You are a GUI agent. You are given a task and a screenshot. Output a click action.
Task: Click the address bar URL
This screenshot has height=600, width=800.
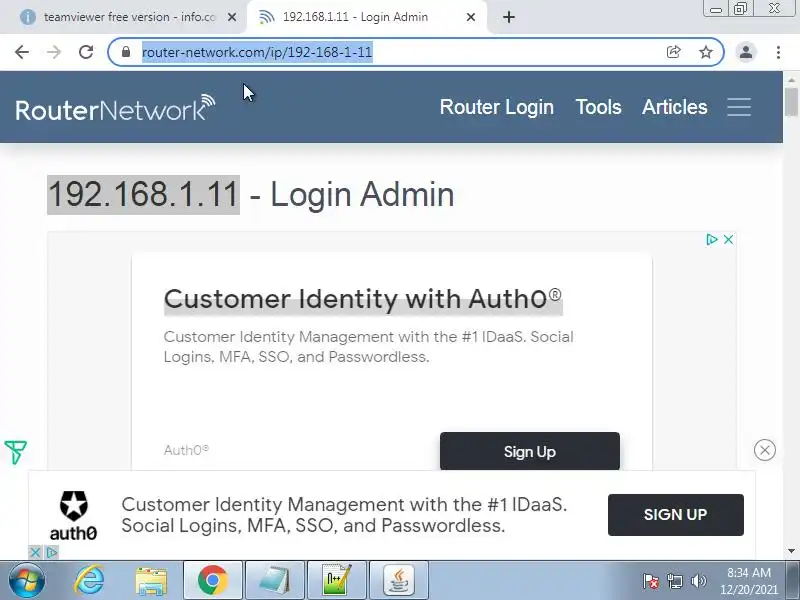(257, 52)
